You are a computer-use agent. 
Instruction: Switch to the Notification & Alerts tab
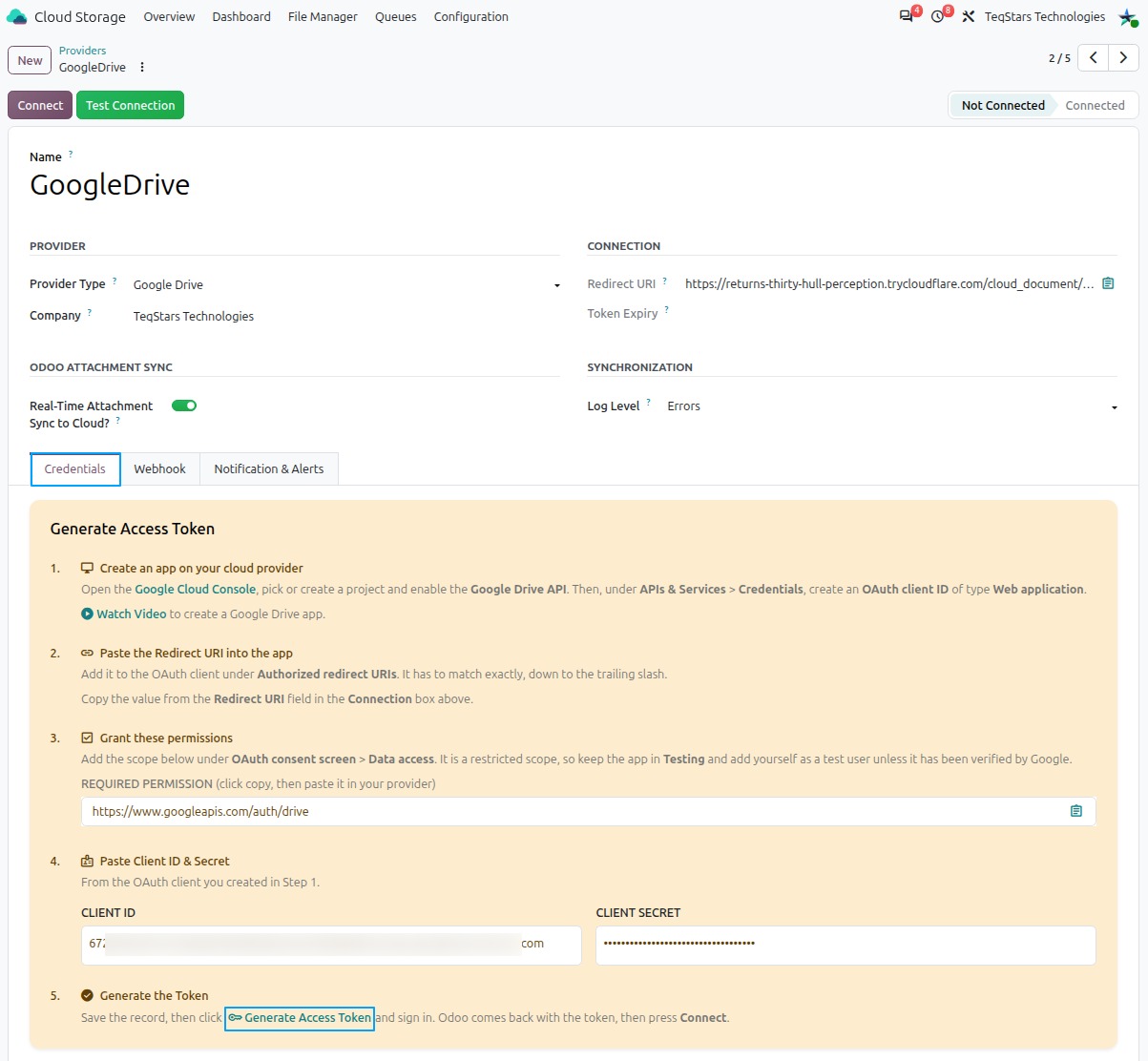tap(269, 468)
